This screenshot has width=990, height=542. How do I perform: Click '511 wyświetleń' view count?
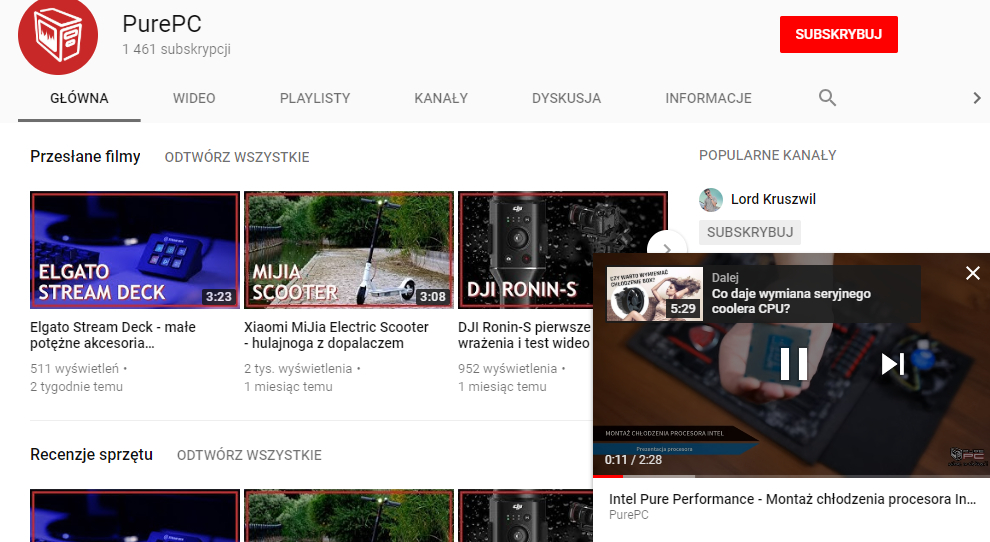[x=75, y=368]
